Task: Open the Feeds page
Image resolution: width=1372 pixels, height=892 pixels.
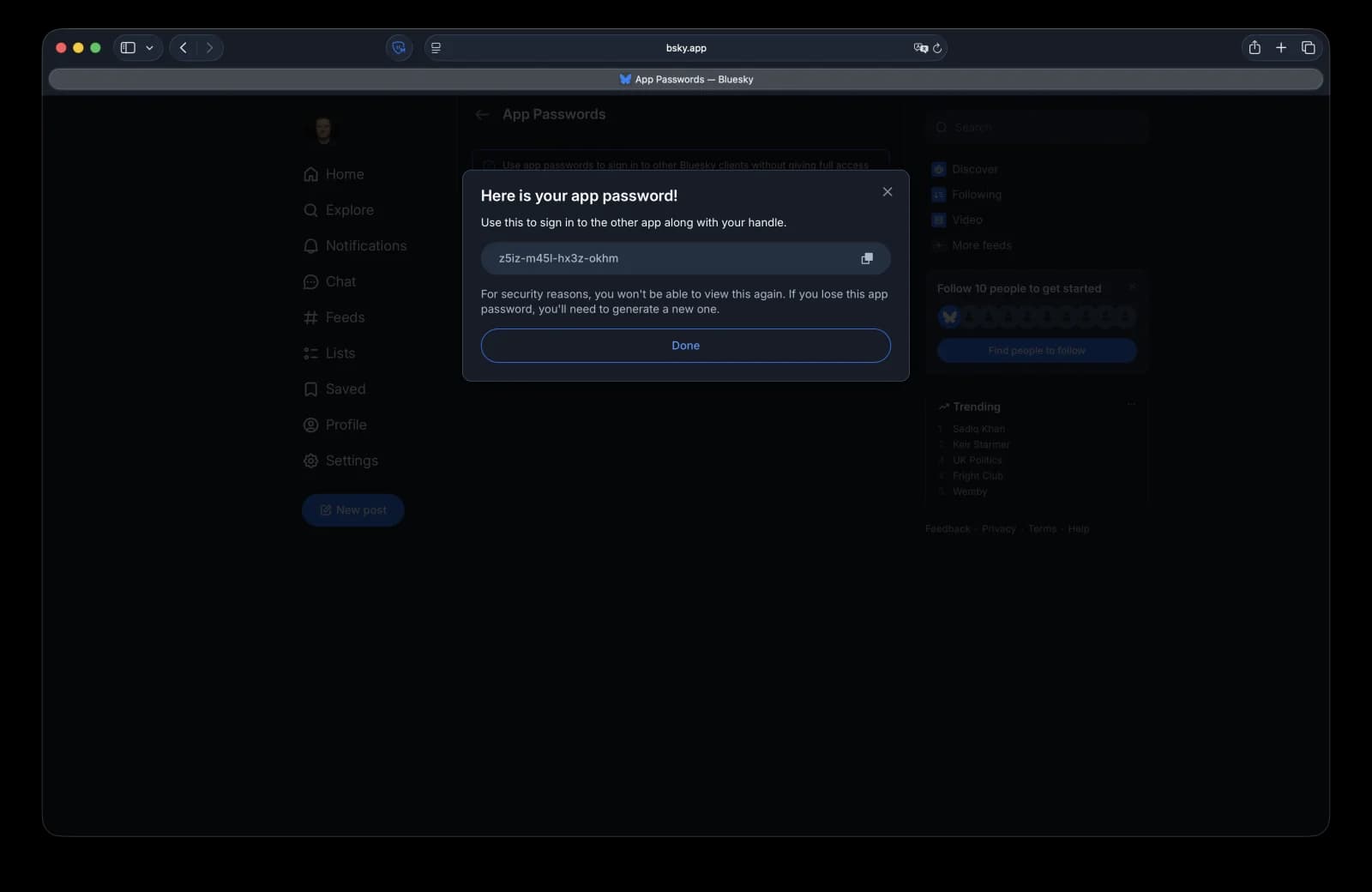Action: pyautogui.click(x=345, y=317)
